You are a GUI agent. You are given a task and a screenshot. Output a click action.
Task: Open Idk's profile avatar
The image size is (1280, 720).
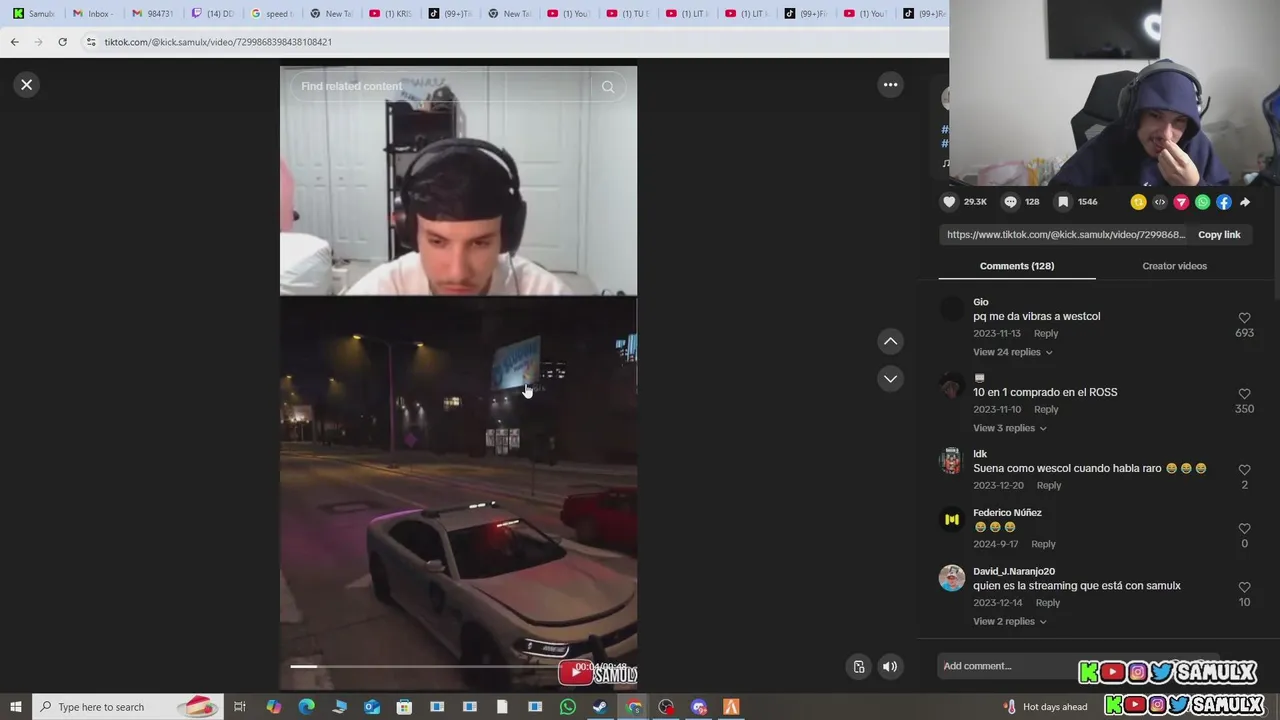[x=952, y=460]
